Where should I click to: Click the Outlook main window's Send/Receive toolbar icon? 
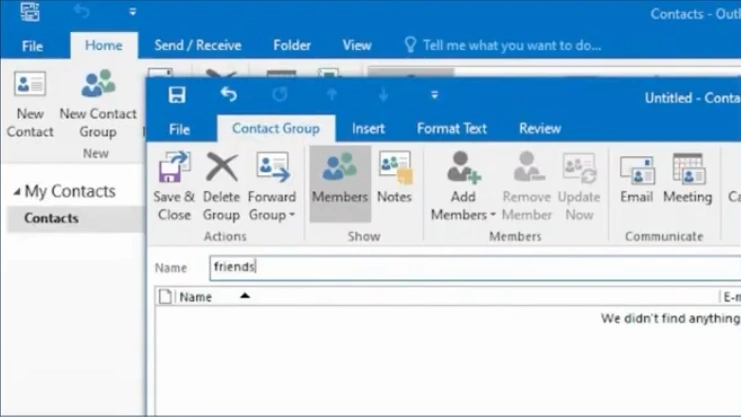tap(30, 12)
